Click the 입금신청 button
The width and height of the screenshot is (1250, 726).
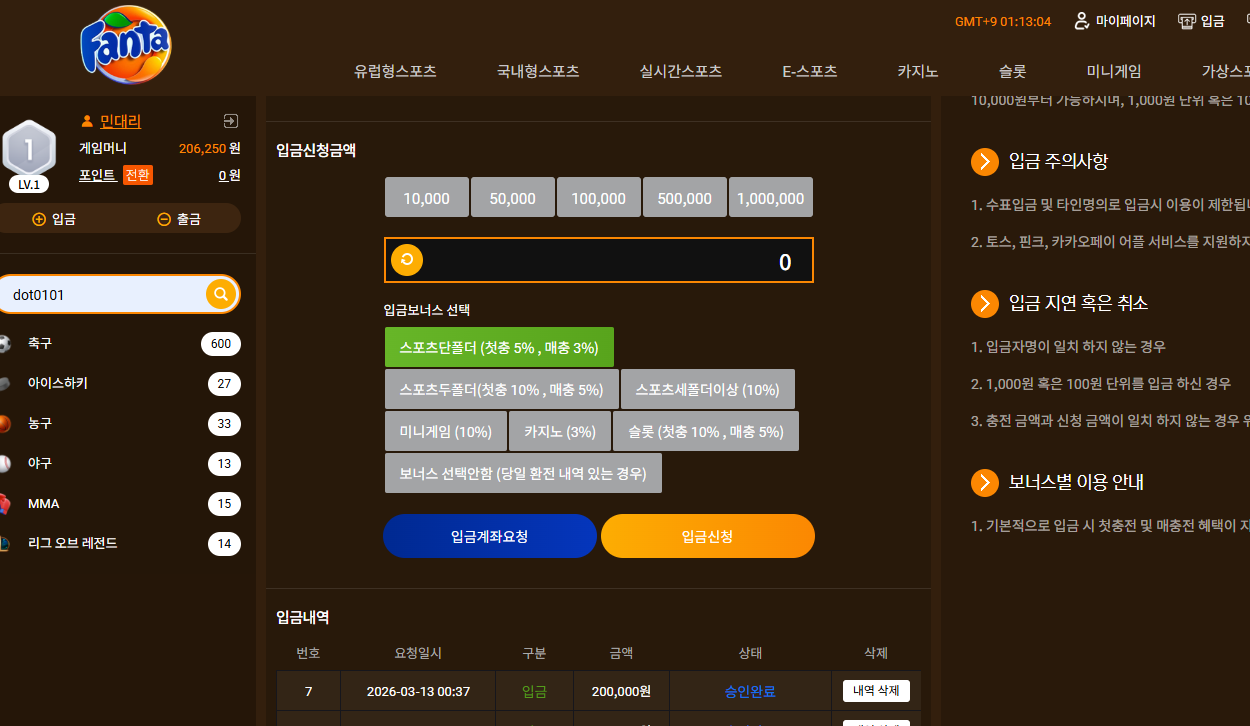coord(708,536)
